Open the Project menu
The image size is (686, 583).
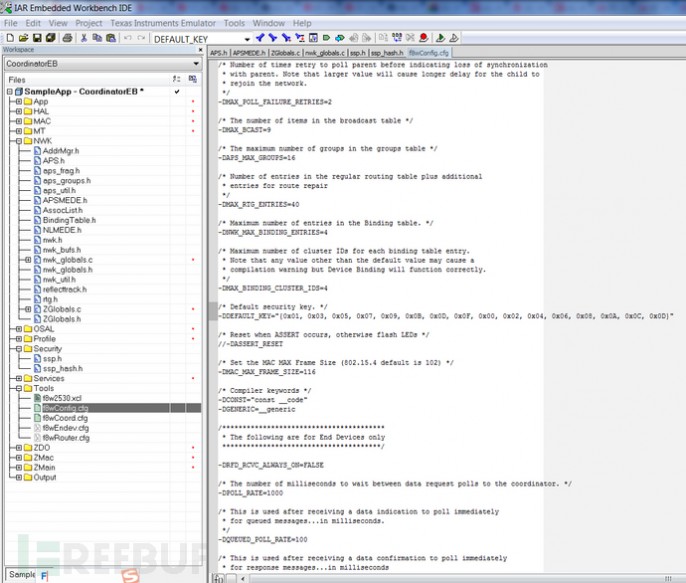coord(89,22)
